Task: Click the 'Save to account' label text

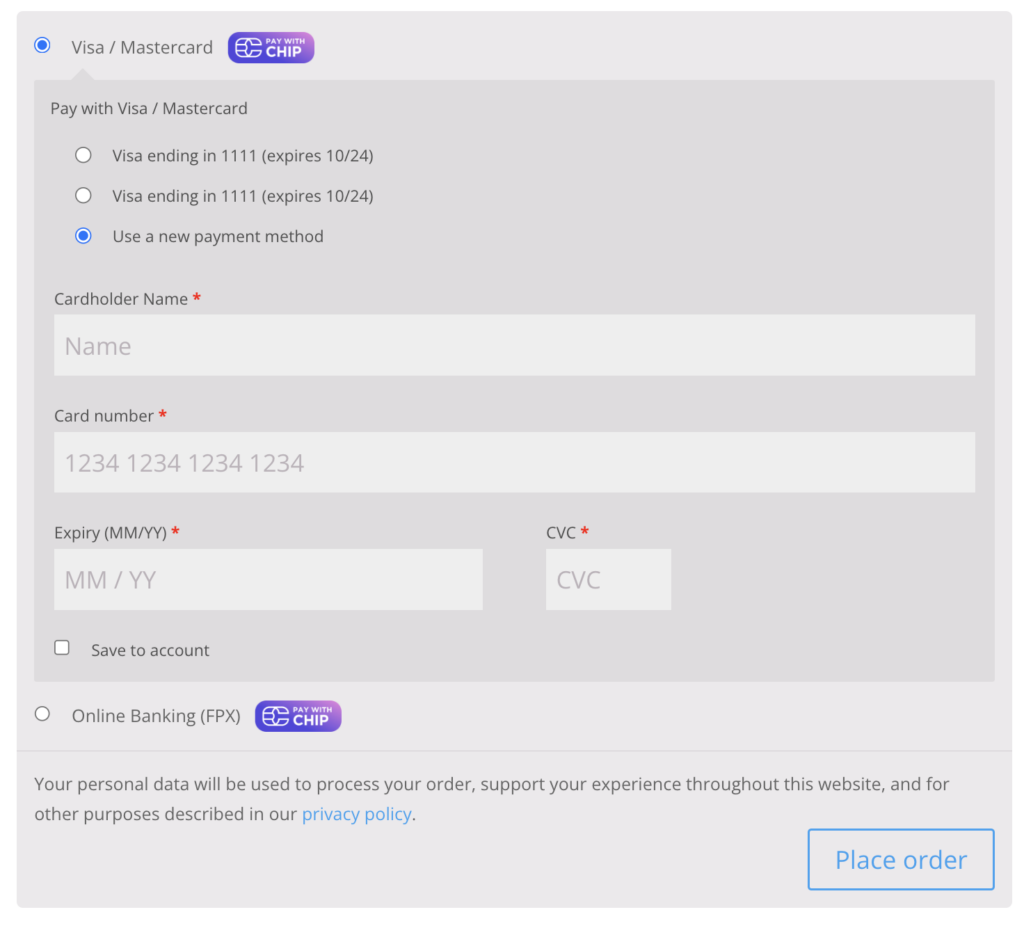Action: pyautogui.click(x=150, y=650)
